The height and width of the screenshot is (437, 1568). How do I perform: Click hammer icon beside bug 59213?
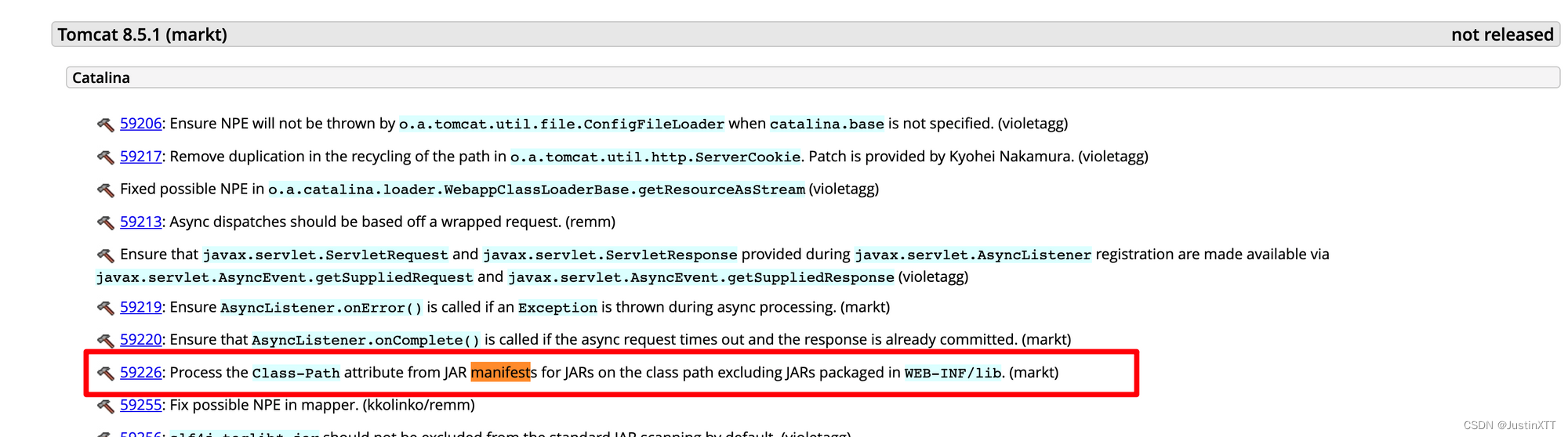pyautogui.click(x=106, y=223)
